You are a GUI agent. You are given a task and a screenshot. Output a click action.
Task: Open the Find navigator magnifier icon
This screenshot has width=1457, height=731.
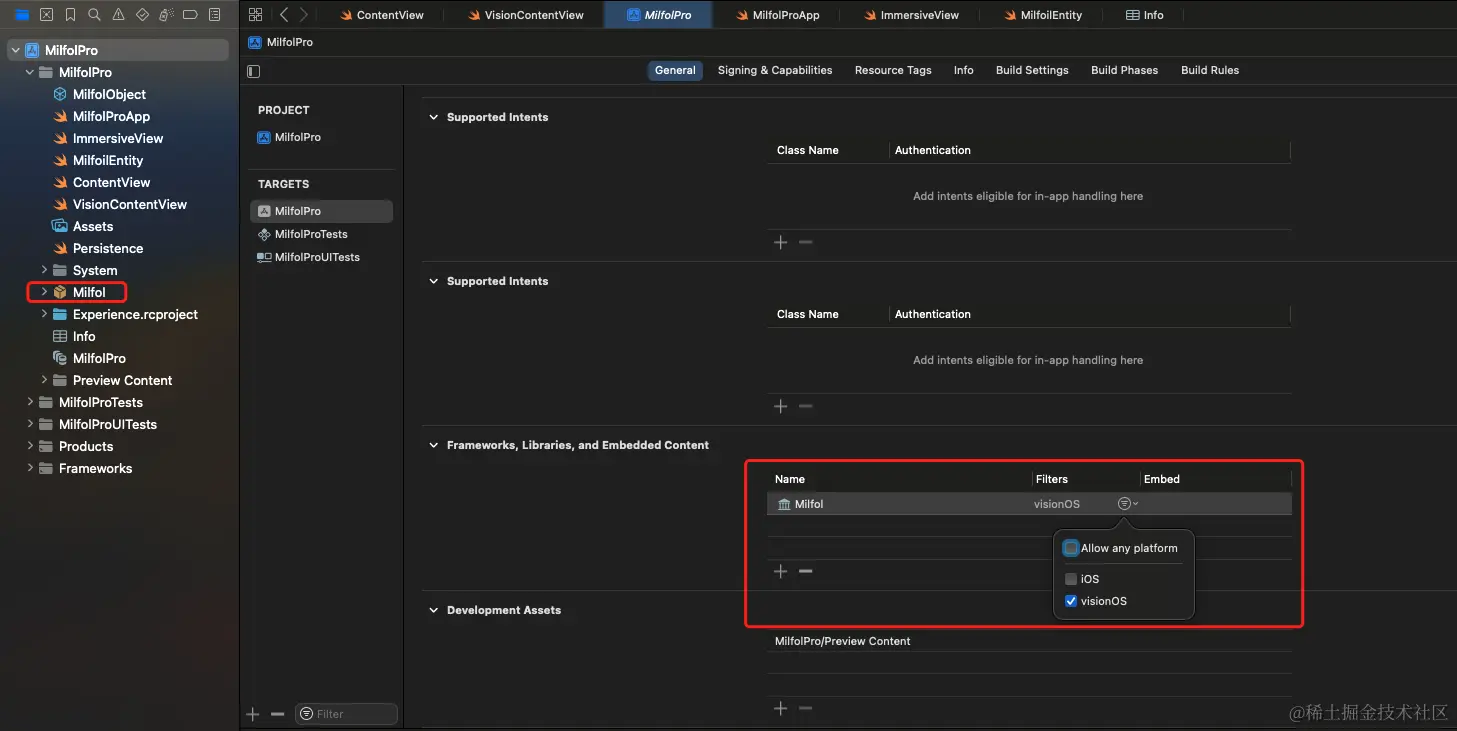pyautogui.click(x=94, y=15)
